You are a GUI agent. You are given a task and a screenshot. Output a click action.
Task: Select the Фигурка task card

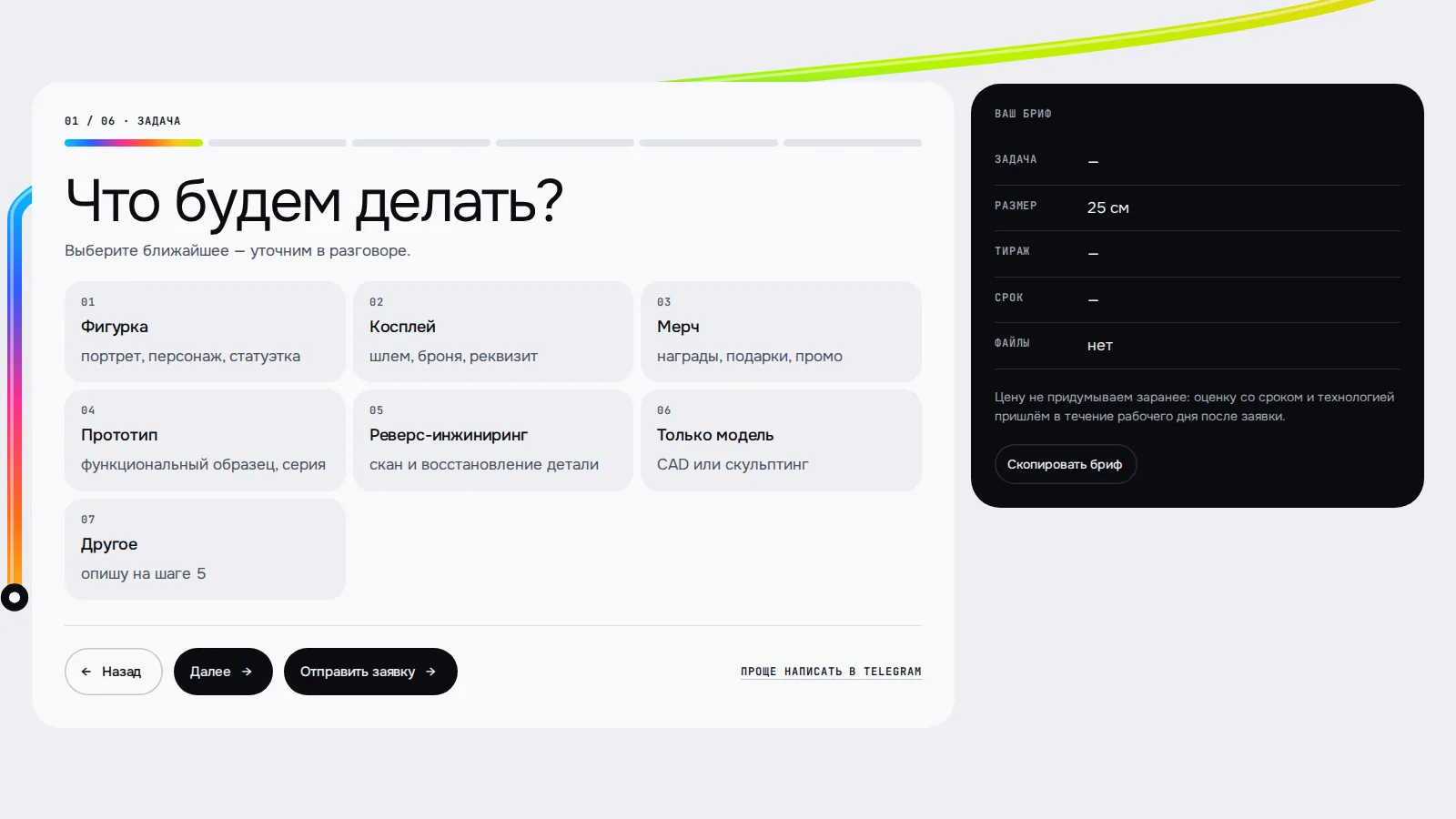[x=205, y=331]
